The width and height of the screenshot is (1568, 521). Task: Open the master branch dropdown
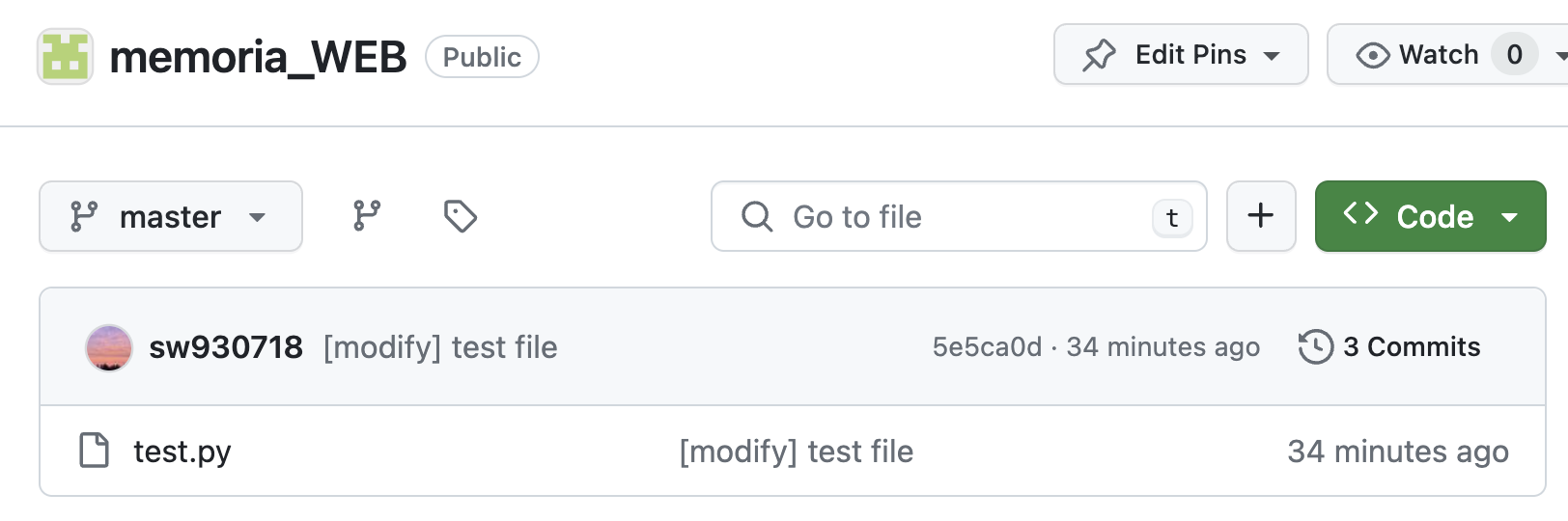[170, 216]
